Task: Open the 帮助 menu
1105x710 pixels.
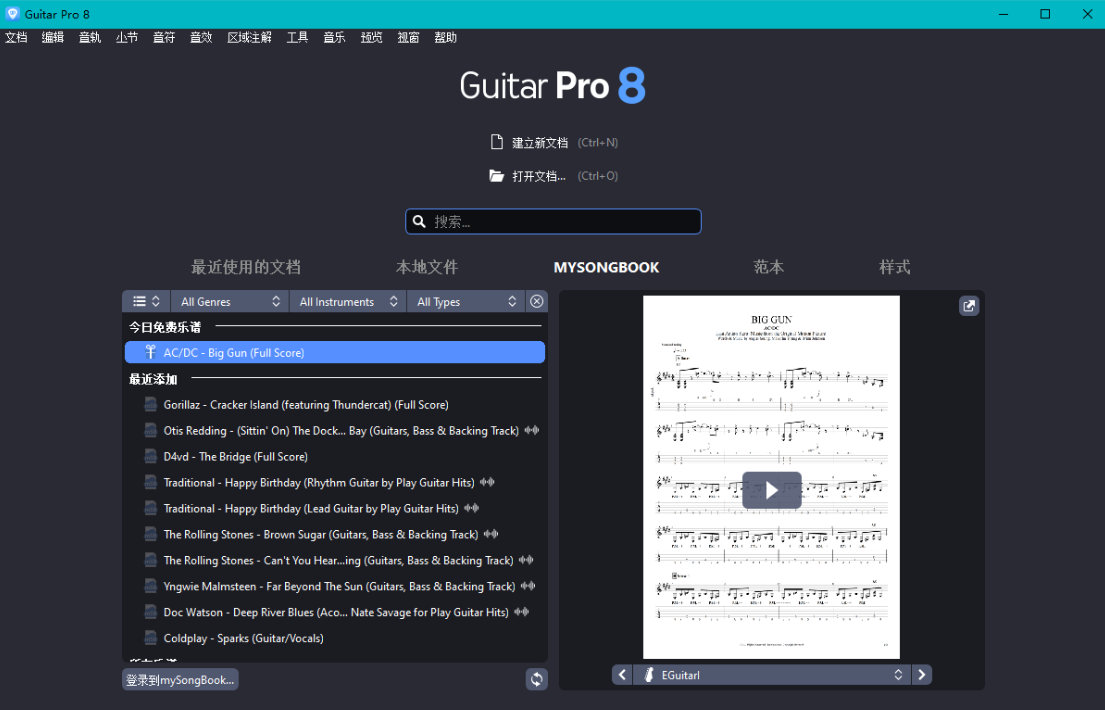Action: pyautogui.click(x=445, y=37)
